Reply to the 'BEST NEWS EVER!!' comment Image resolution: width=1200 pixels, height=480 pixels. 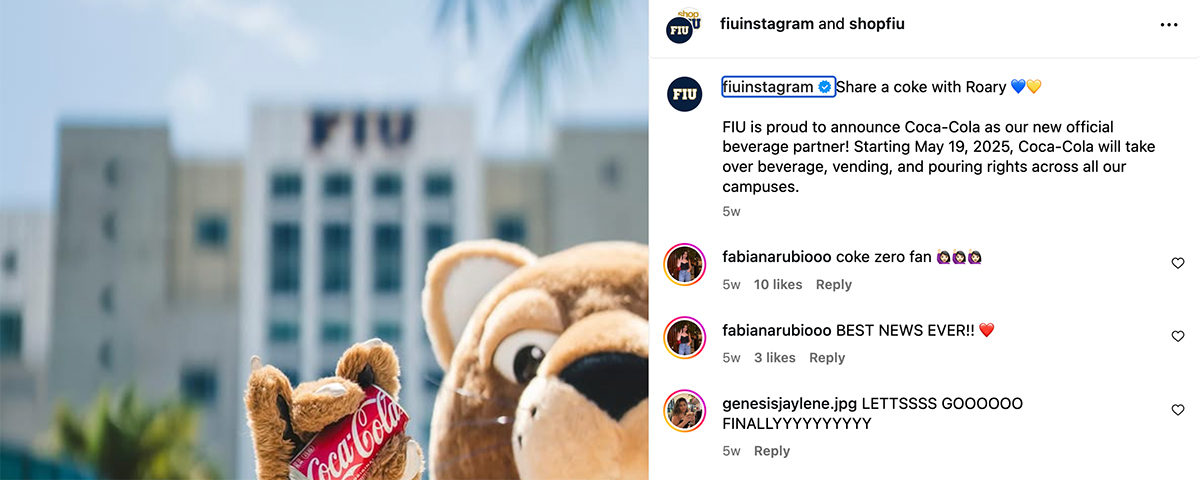tap(827, 358)
